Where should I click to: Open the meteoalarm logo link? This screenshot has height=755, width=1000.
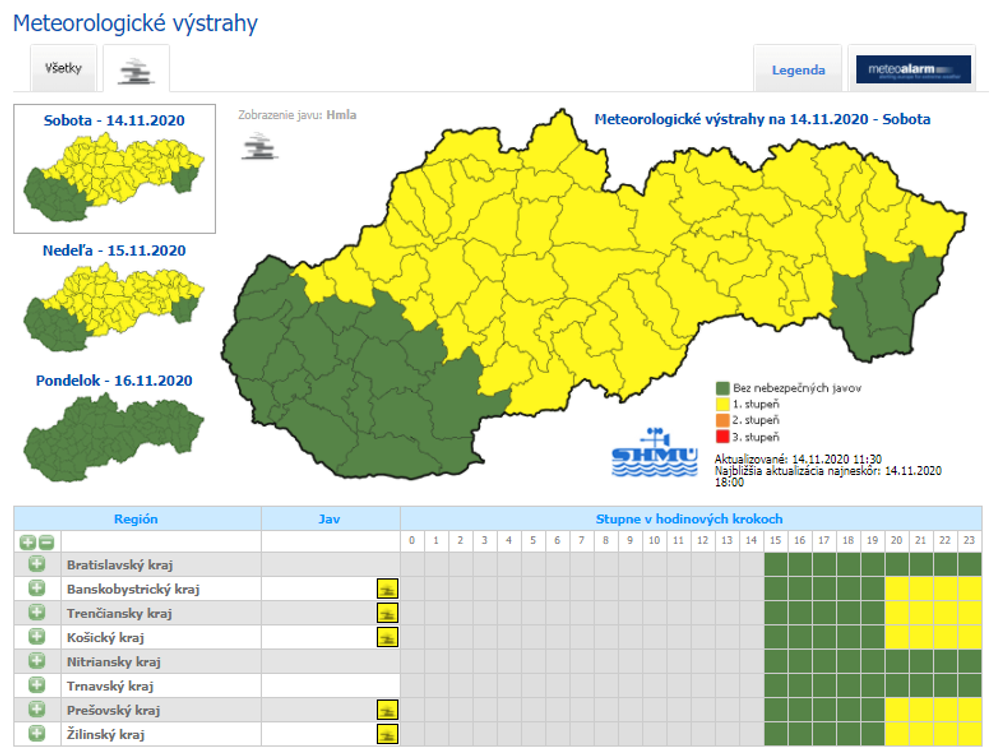click(913, 69)
